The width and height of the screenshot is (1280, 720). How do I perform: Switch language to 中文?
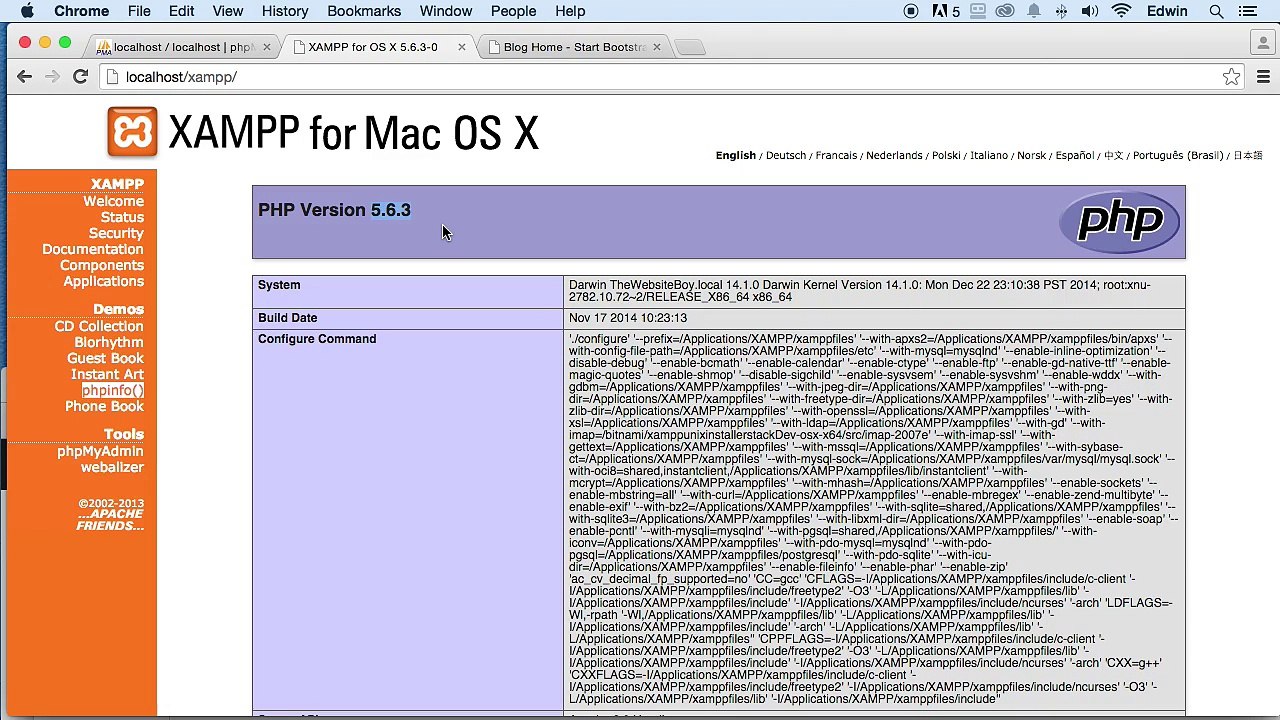[x=1113, y=155]
